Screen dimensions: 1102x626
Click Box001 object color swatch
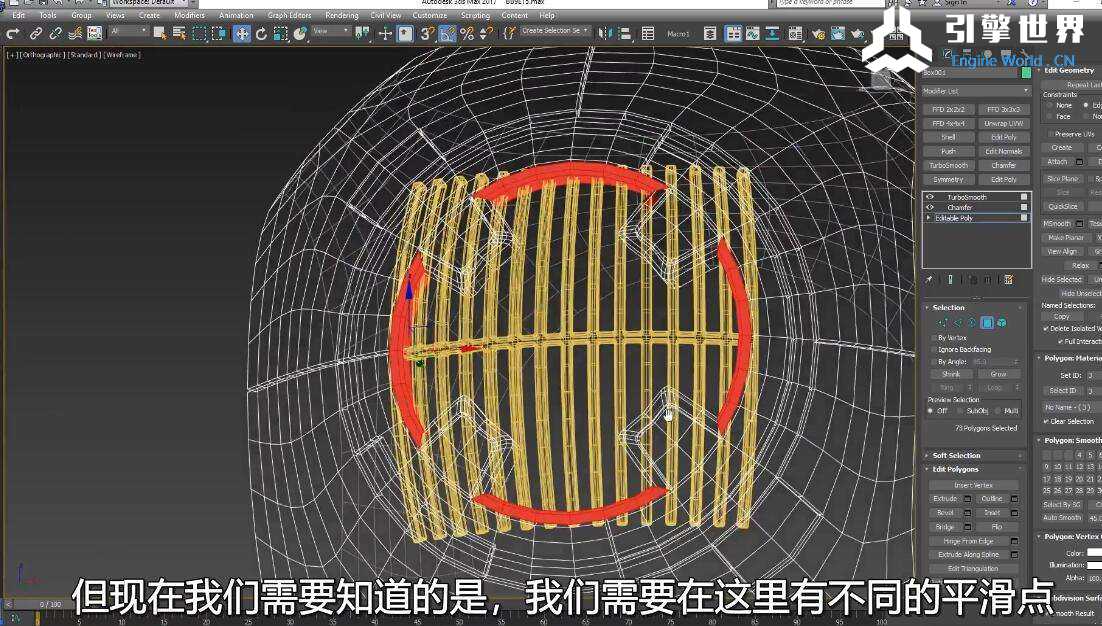(1026, 72)
